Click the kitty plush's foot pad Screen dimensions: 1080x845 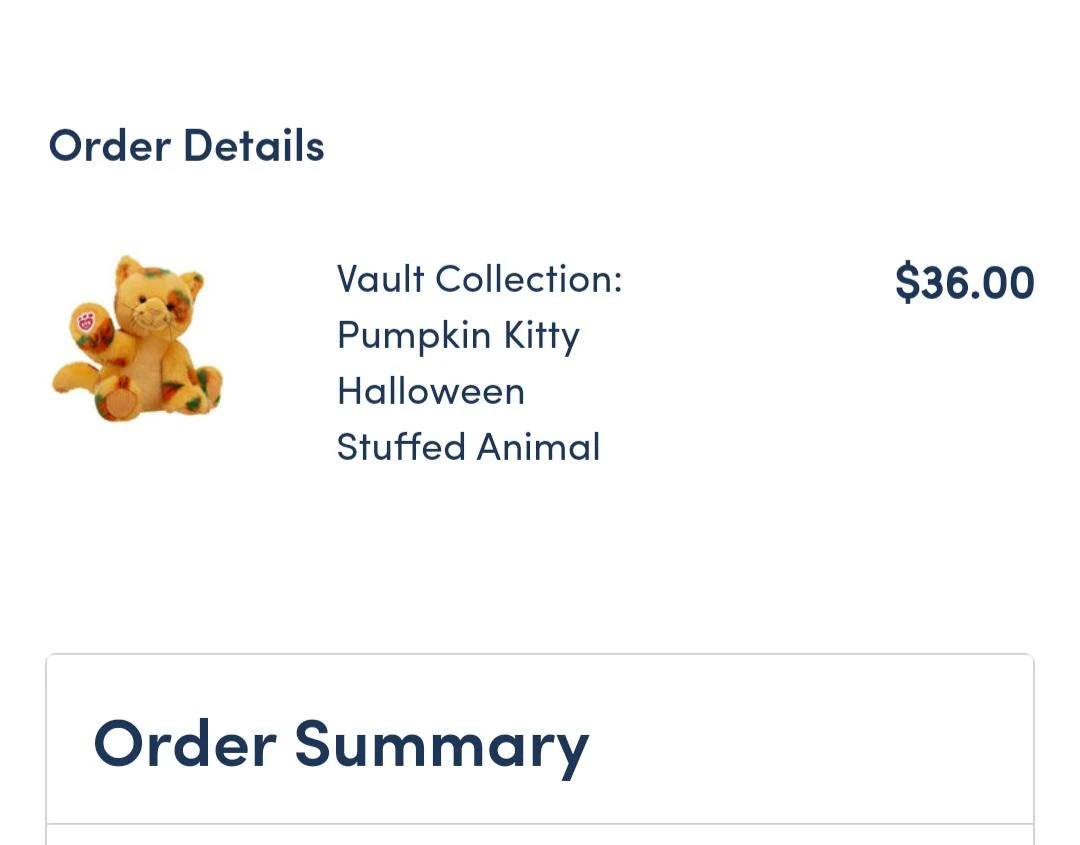pos(122,402)
